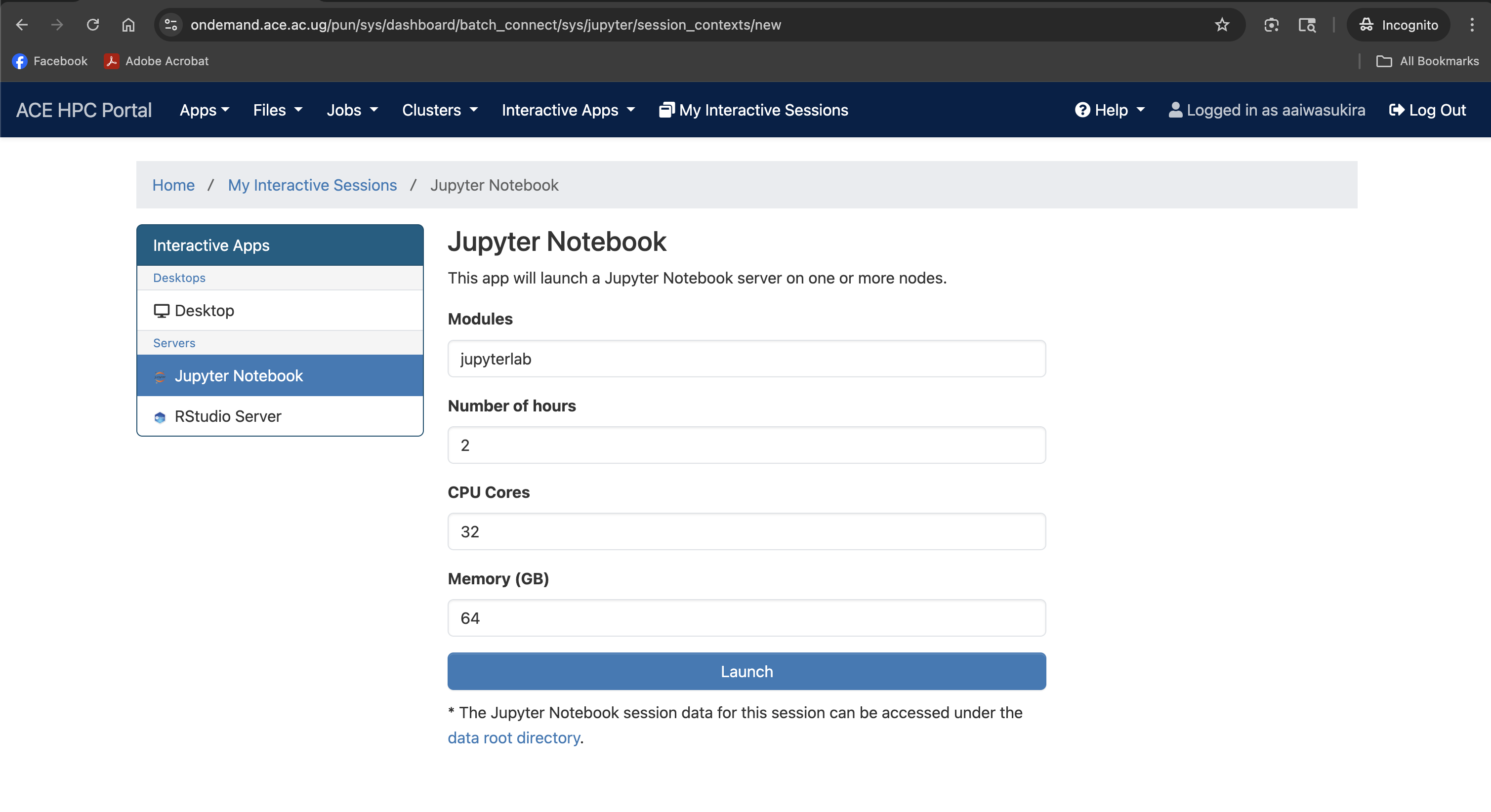Open the Facebook bookmark icon

20,61
